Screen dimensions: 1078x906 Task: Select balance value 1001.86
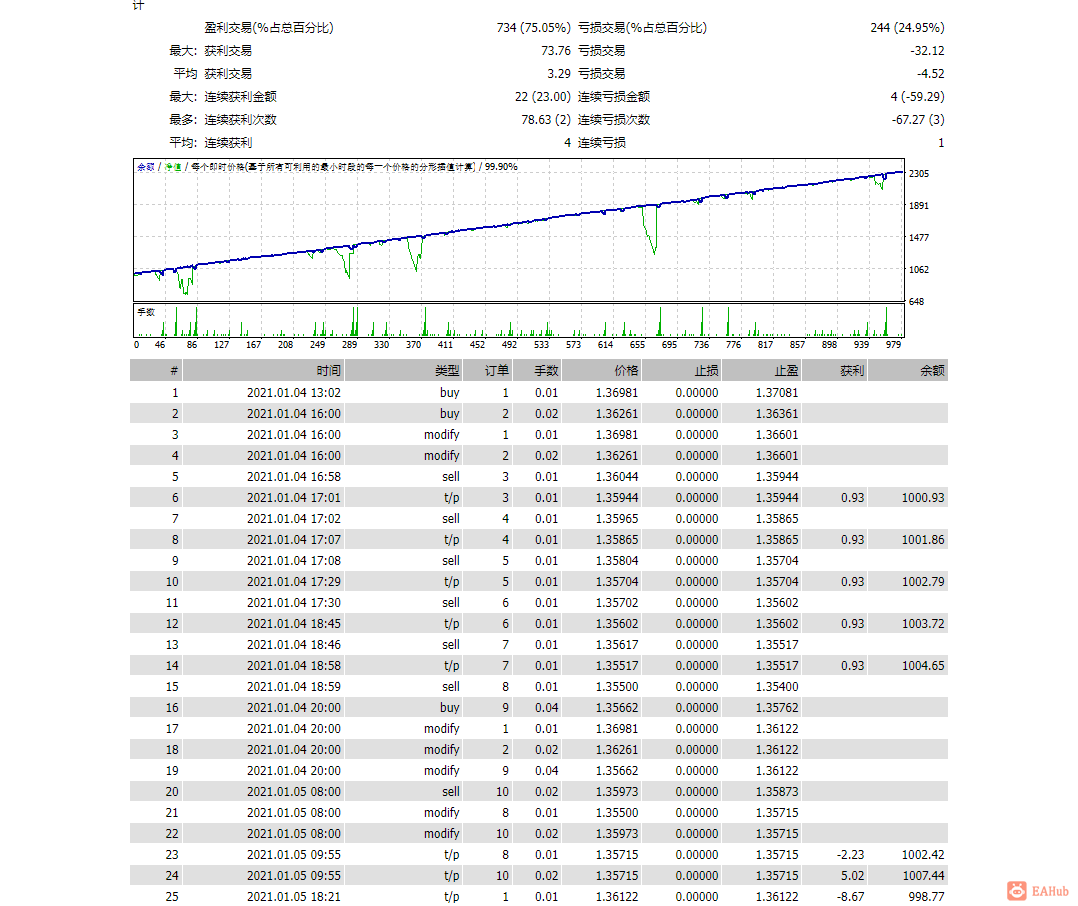923,540
